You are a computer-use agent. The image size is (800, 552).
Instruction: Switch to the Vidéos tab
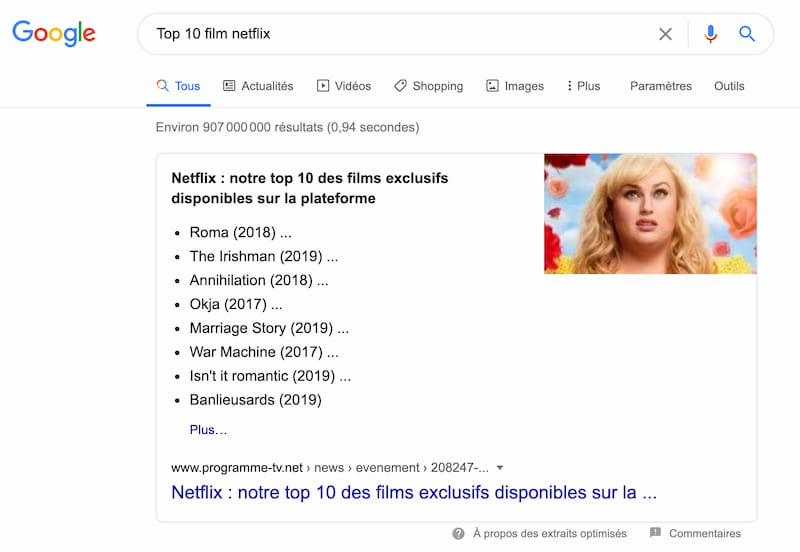pyautogui.click(x=344, y=86)
